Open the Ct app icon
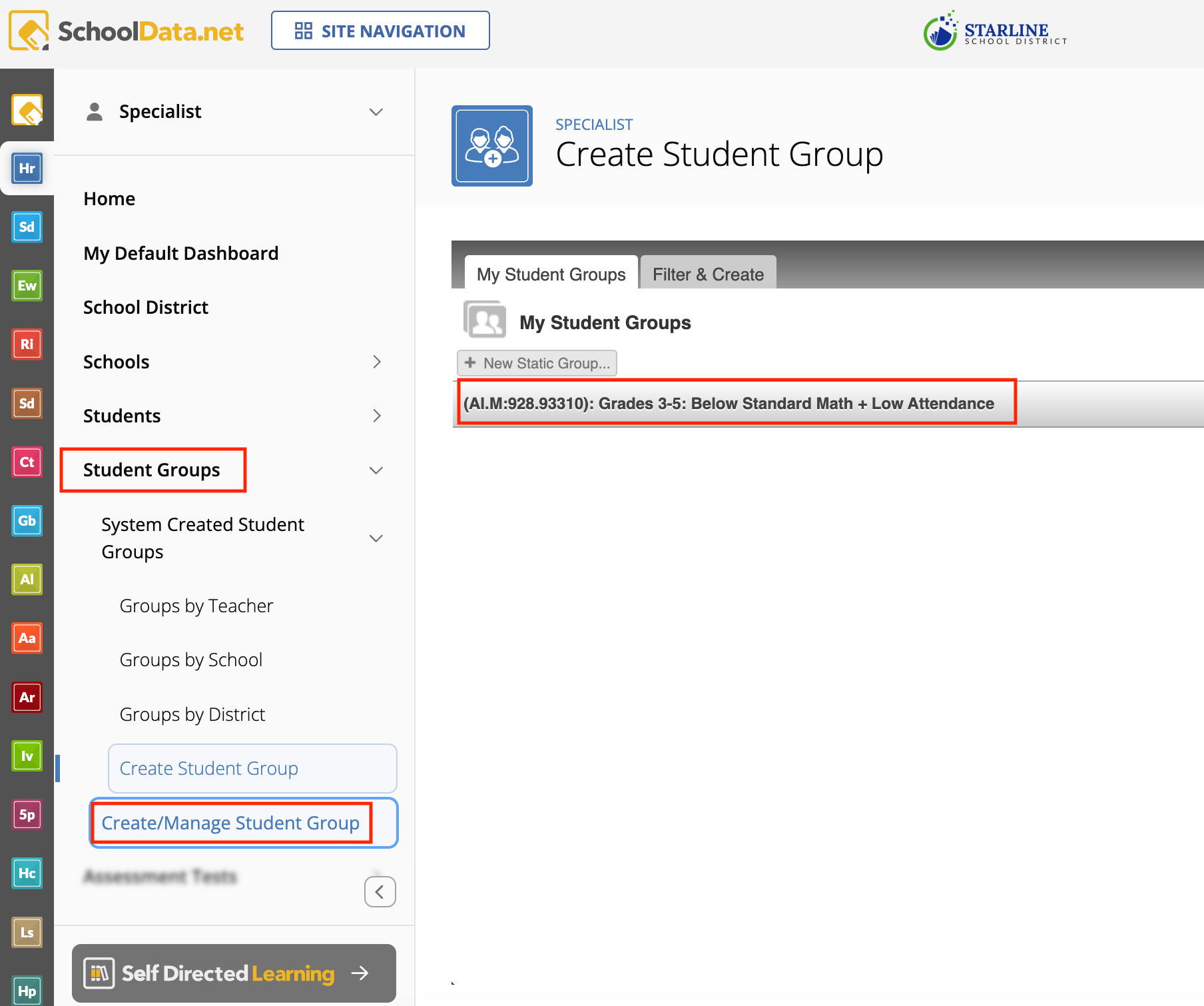Image resolution: width=1204 pixels, height=1006 pixels. (x=27, y=462)
